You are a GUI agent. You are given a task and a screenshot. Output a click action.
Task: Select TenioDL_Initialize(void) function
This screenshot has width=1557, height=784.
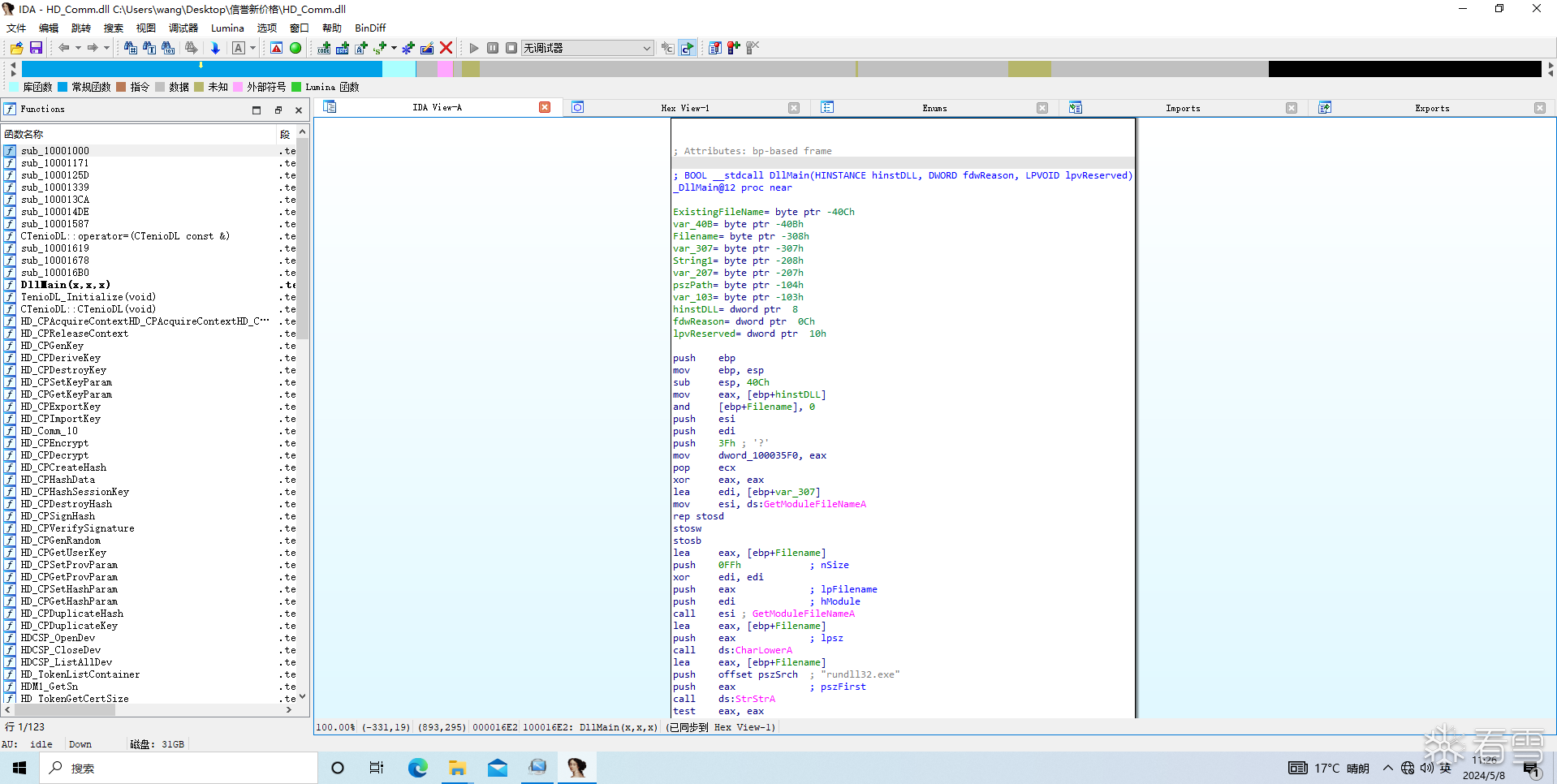pyautogui.click(x=88, y=297)
